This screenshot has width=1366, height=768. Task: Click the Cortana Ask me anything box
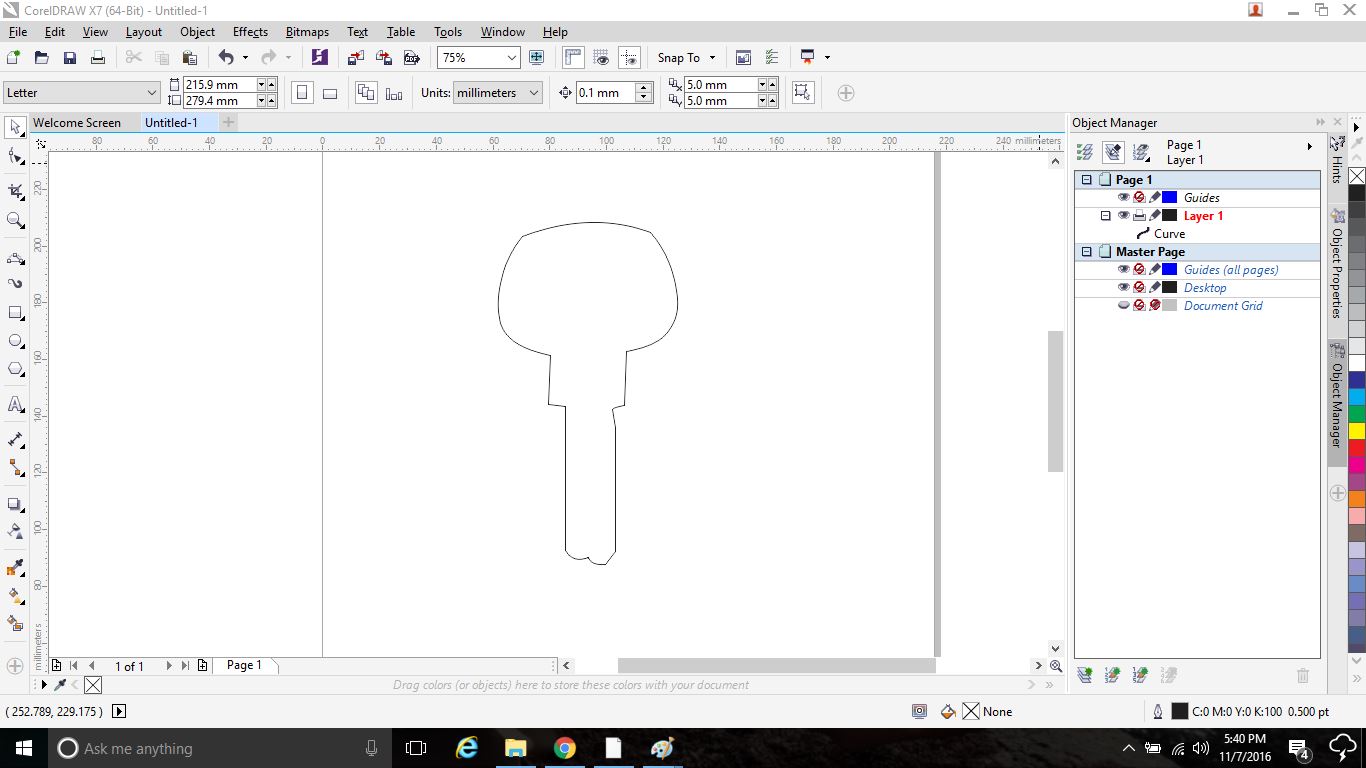(218, 748)
